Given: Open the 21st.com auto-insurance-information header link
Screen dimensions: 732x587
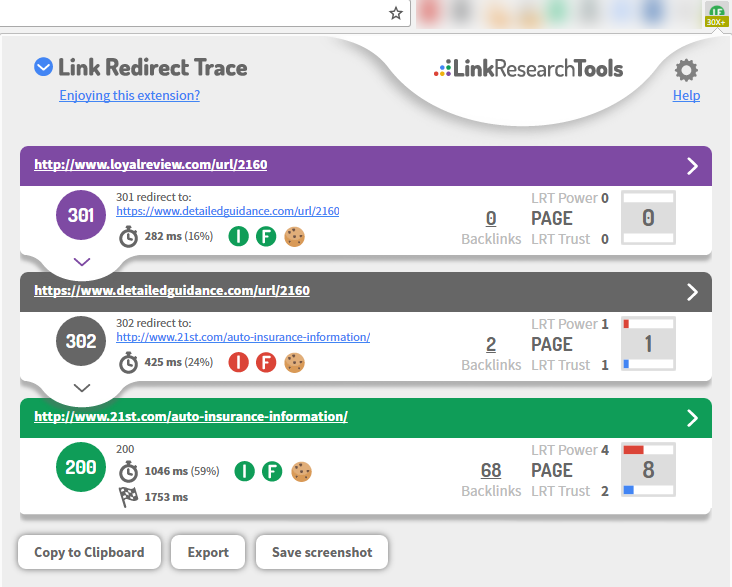Looking at the screenshot, I should pos(191,417).
